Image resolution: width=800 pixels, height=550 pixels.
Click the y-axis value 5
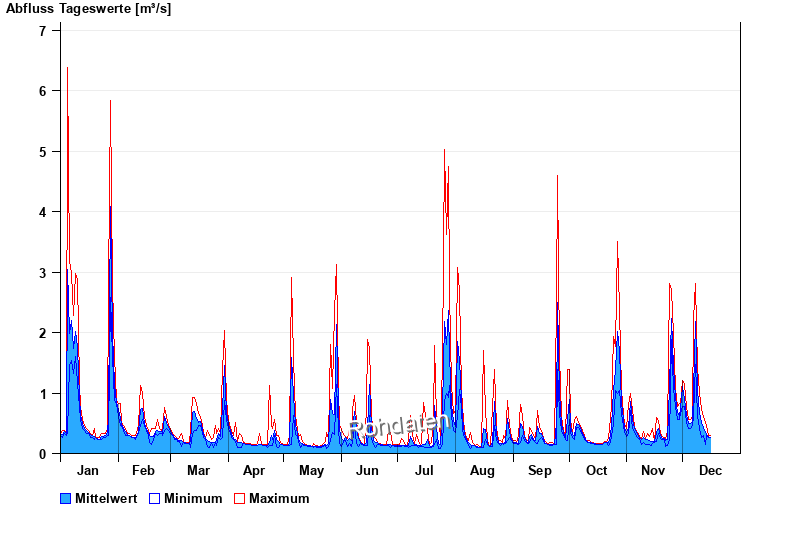(x=43, y=152)
